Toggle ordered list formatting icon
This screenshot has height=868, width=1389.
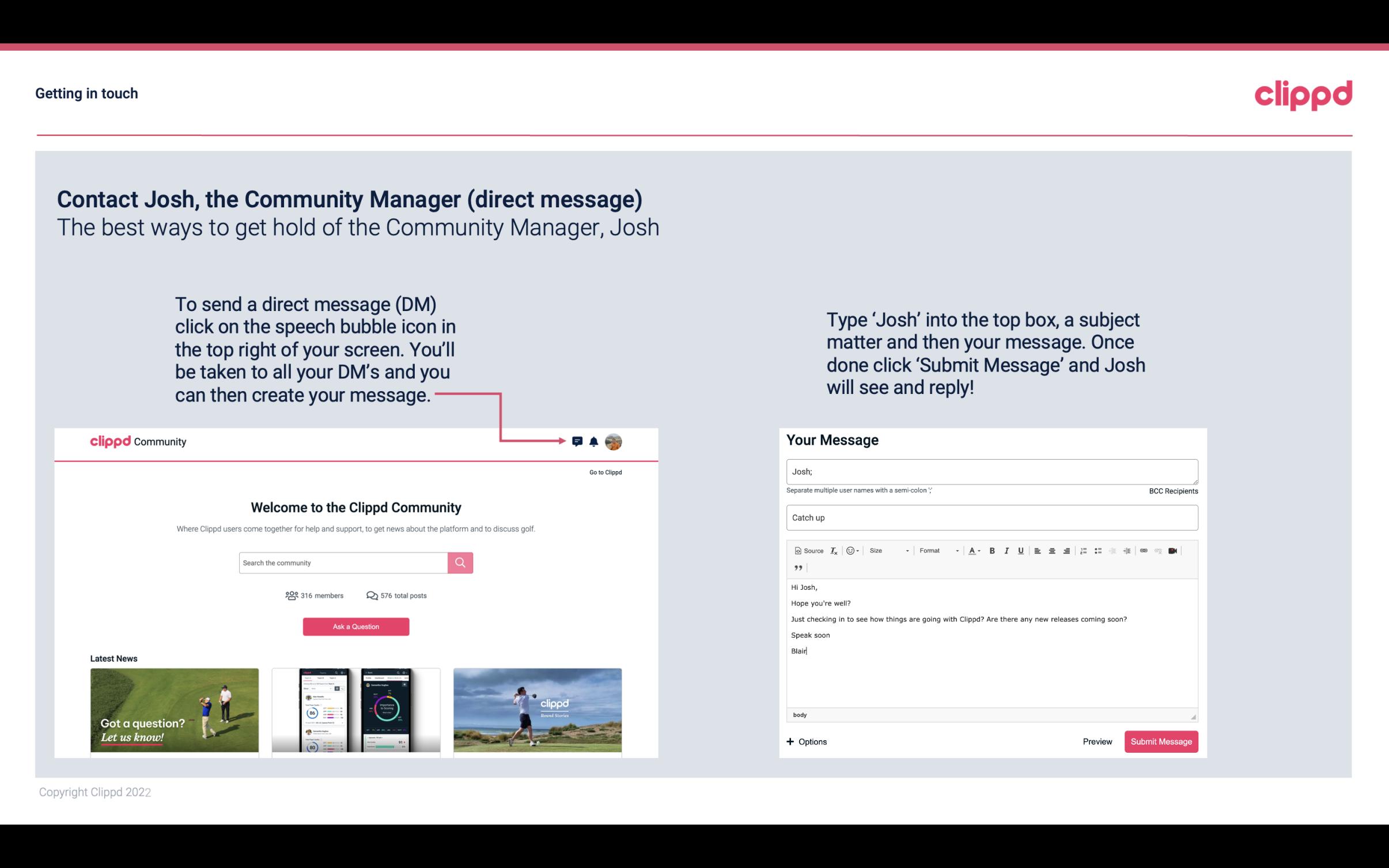(x=1085, y=550)
